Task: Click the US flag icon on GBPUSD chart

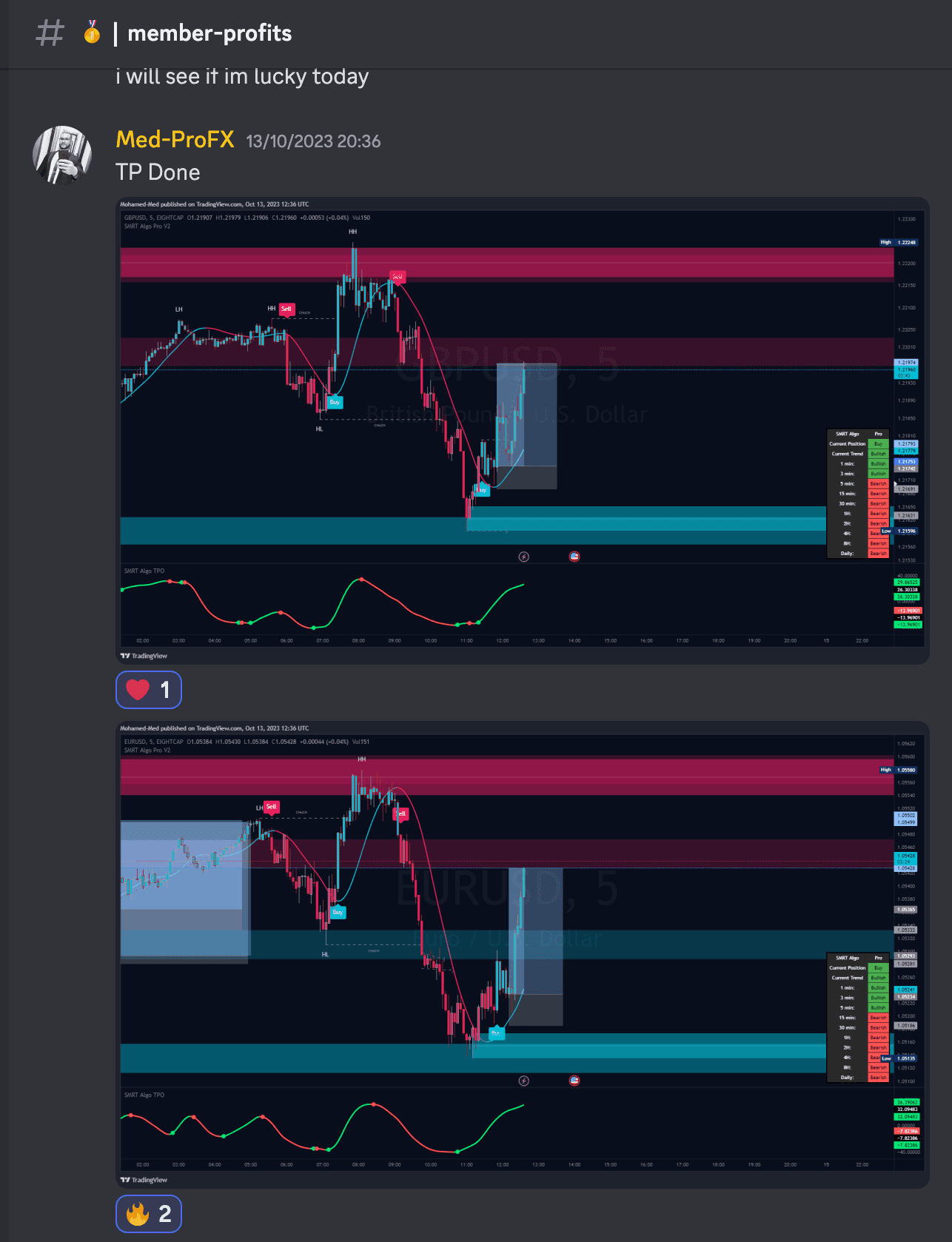Action: tap(574, 557)
